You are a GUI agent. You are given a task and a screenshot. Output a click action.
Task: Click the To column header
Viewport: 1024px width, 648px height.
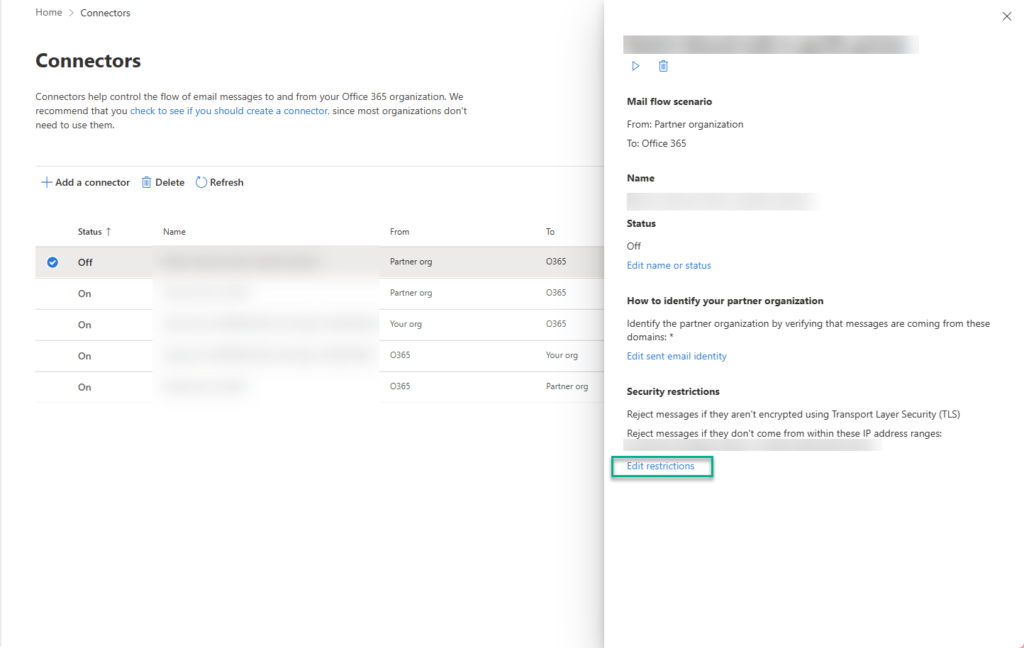[550, 232]
